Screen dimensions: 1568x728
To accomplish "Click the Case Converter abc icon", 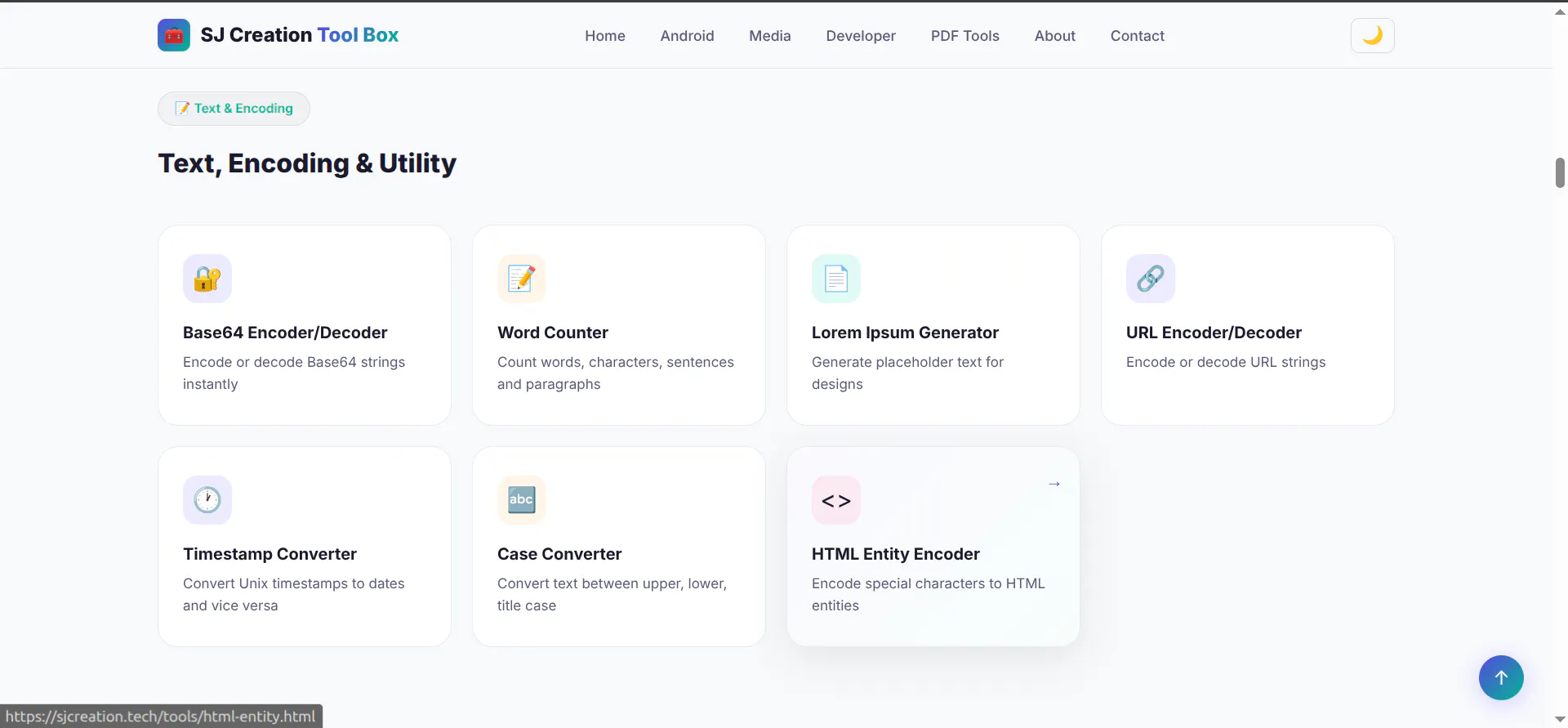I will tap(522, 500).
